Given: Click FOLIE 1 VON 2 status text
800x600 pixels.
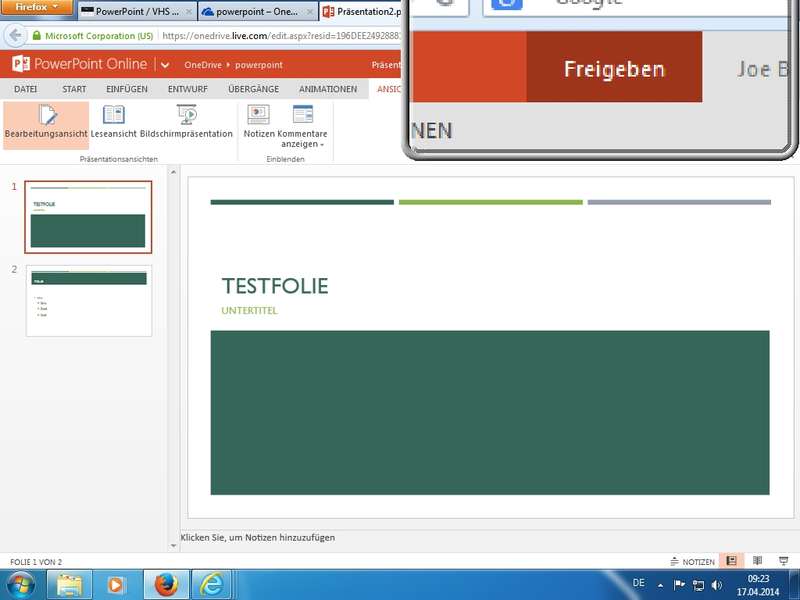Looking at the screenshot, I should point(36,562).
